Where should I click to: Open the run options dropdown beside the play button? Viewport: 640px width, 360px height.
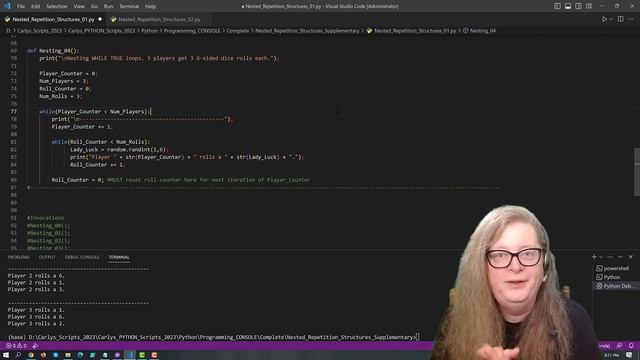[611, 19]
